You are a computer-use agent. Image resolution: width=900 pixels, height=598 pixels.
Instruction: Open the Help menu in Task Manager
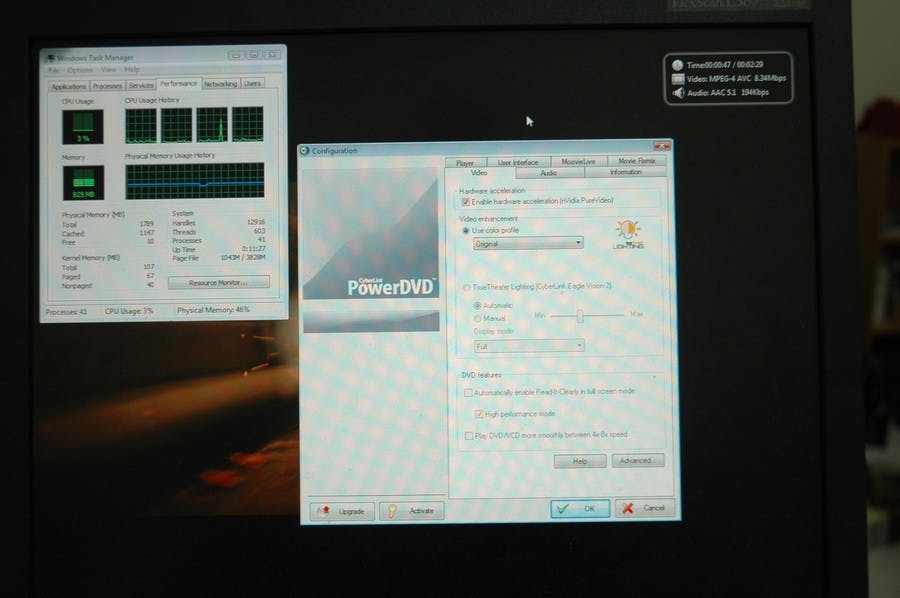pyautogui.click(x=131, y=70)
